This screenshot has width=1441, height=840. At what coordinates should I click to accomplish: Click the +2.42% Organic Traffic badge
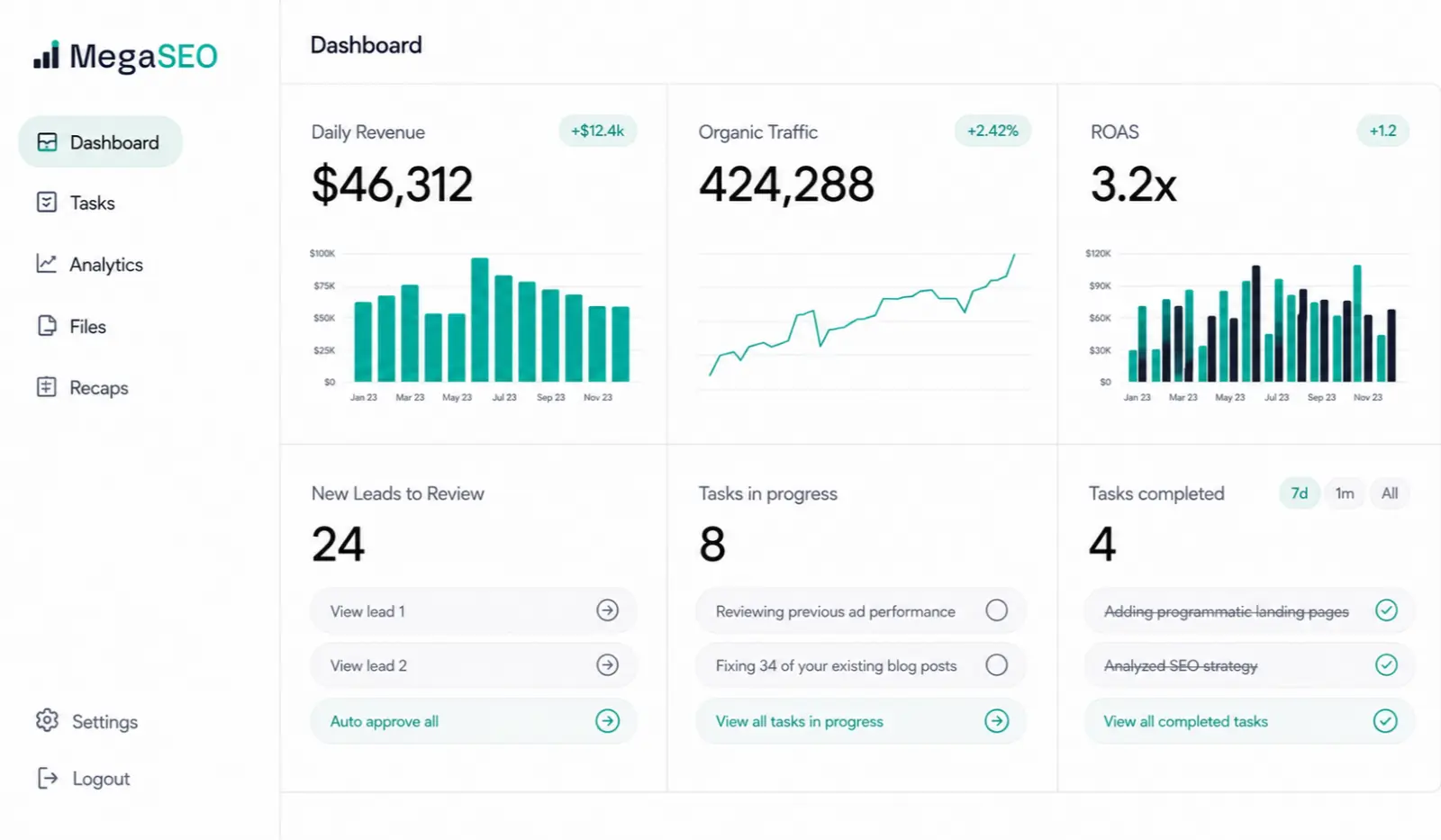point(992,131)
